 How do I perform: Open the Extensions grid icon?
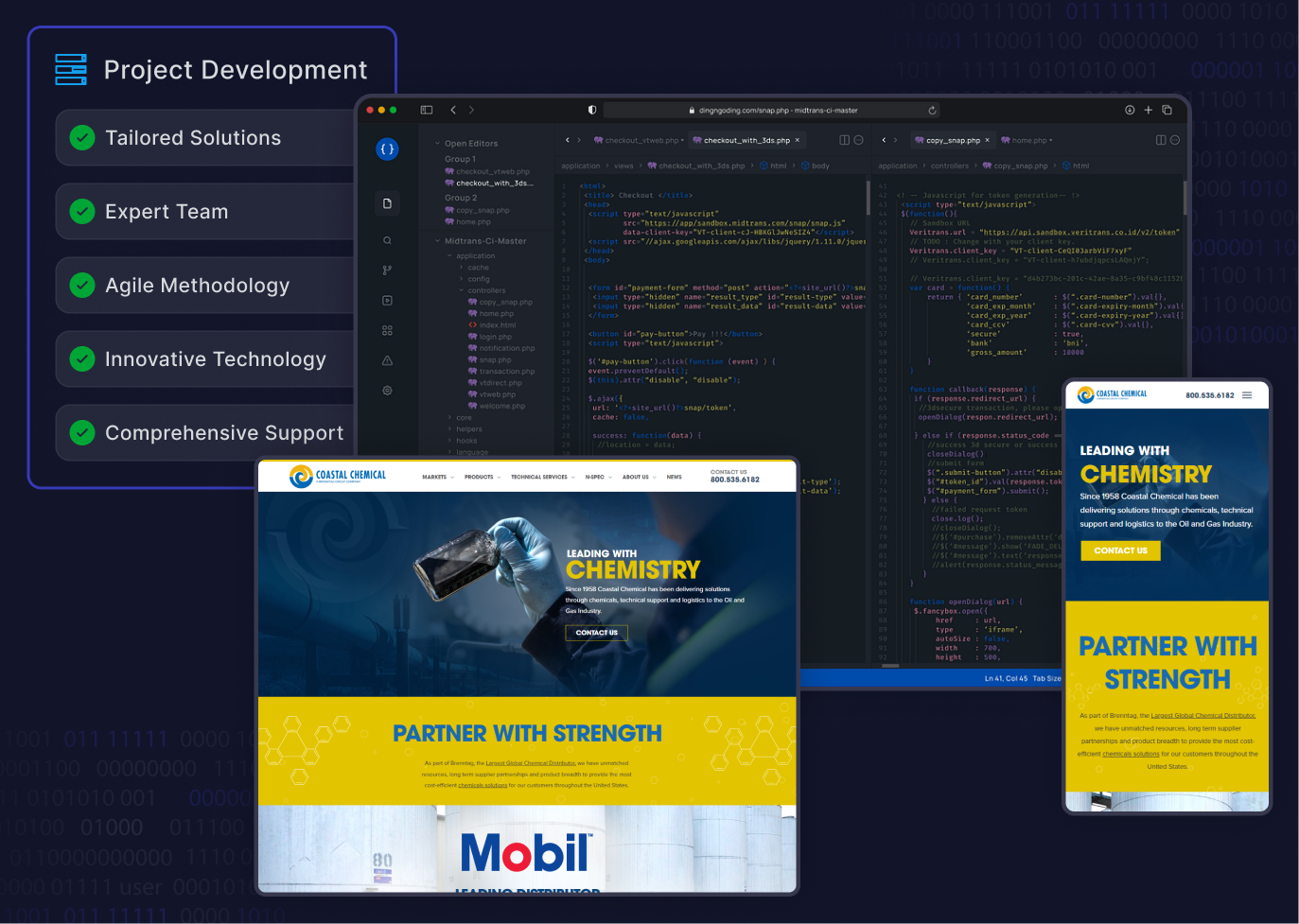pos(387,330)
